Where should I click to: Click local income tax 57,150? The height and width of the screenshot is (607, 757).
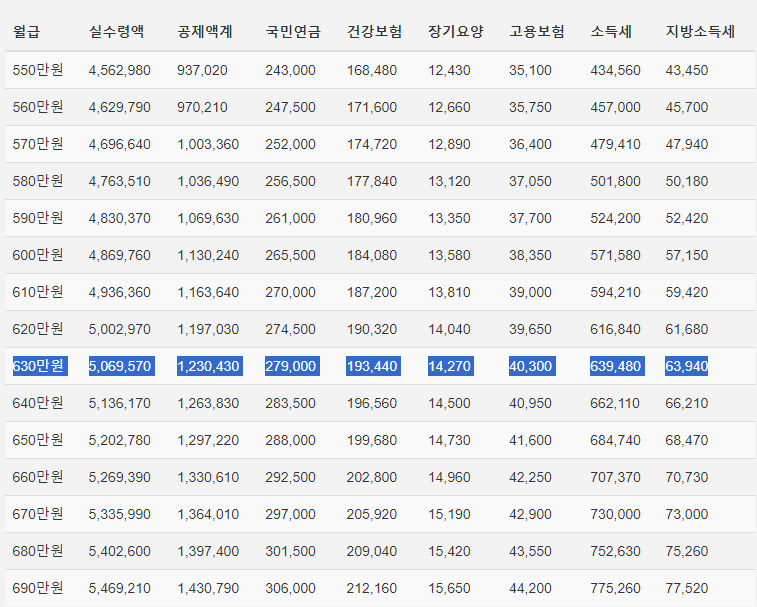coord(687,255)
